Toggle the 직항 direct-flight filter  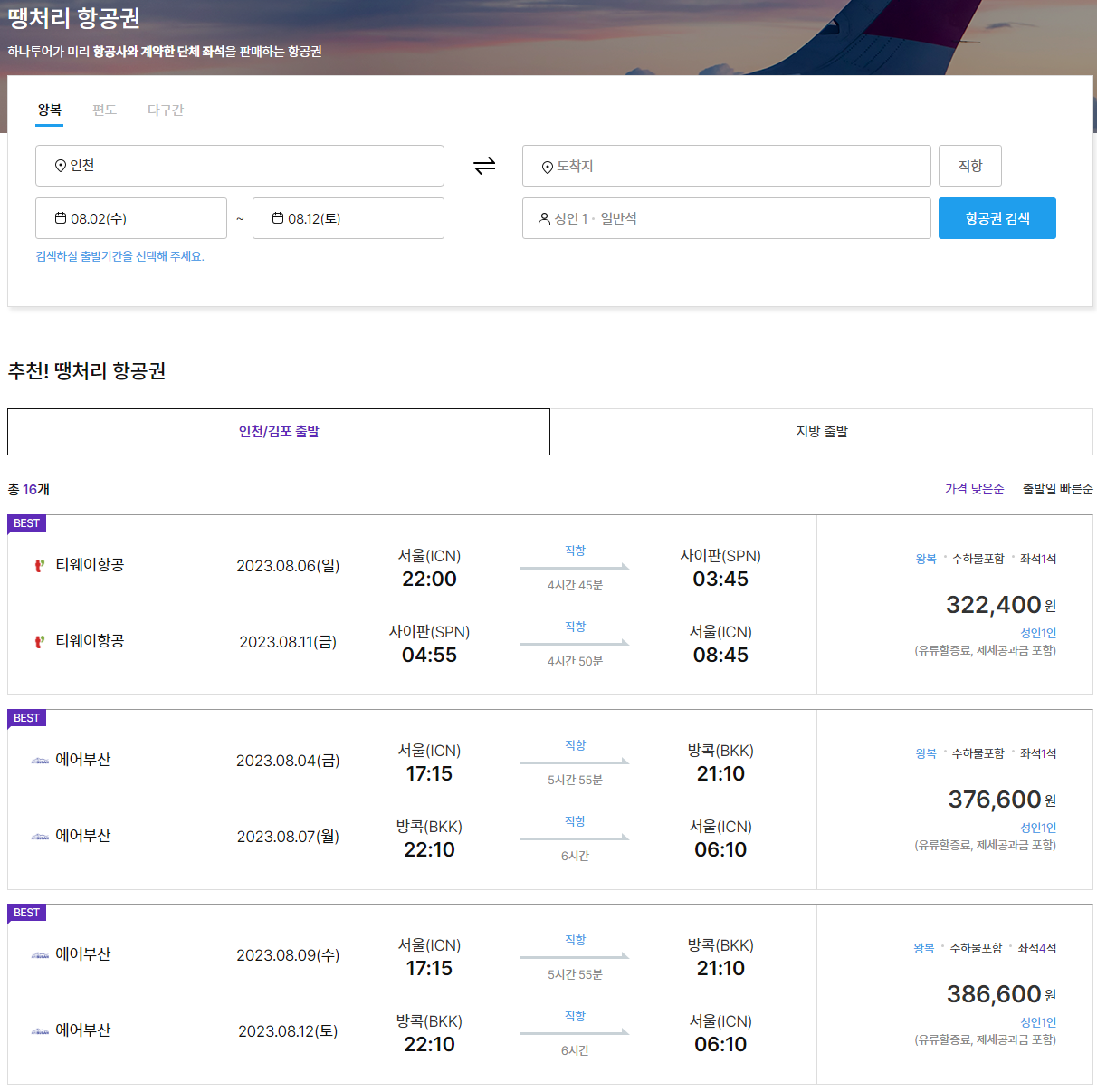[970, 166]
